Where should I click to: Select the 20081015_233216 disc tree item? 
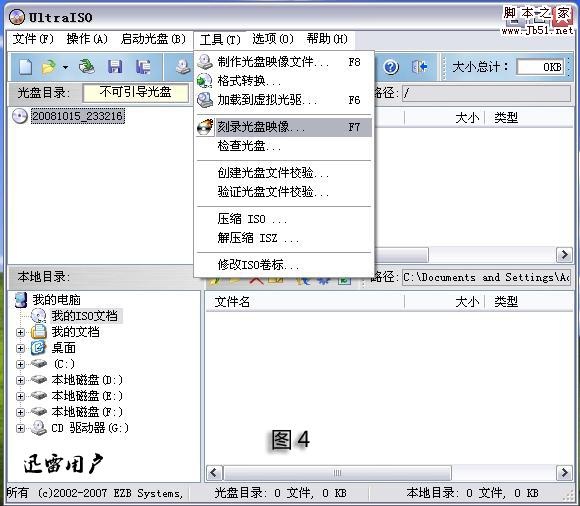pos(77,116)
